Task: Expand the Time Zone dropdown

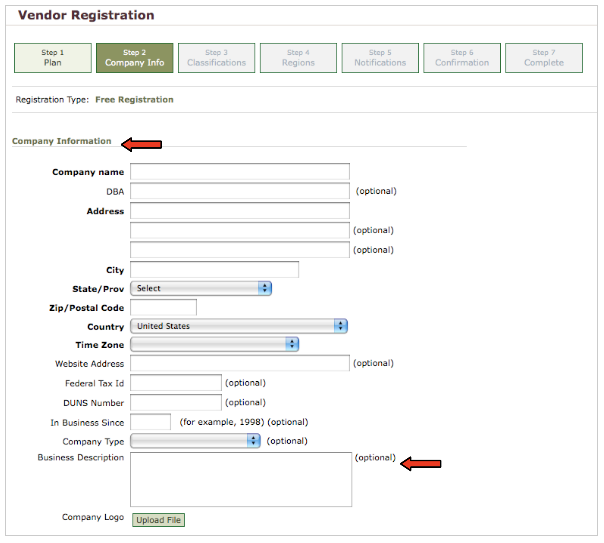Action: 214,344
